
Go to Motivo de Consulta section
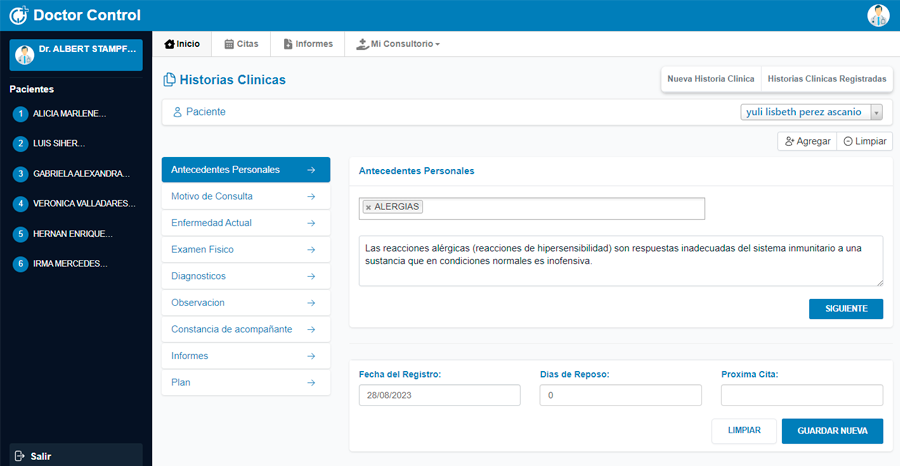(x=245, y=196)
